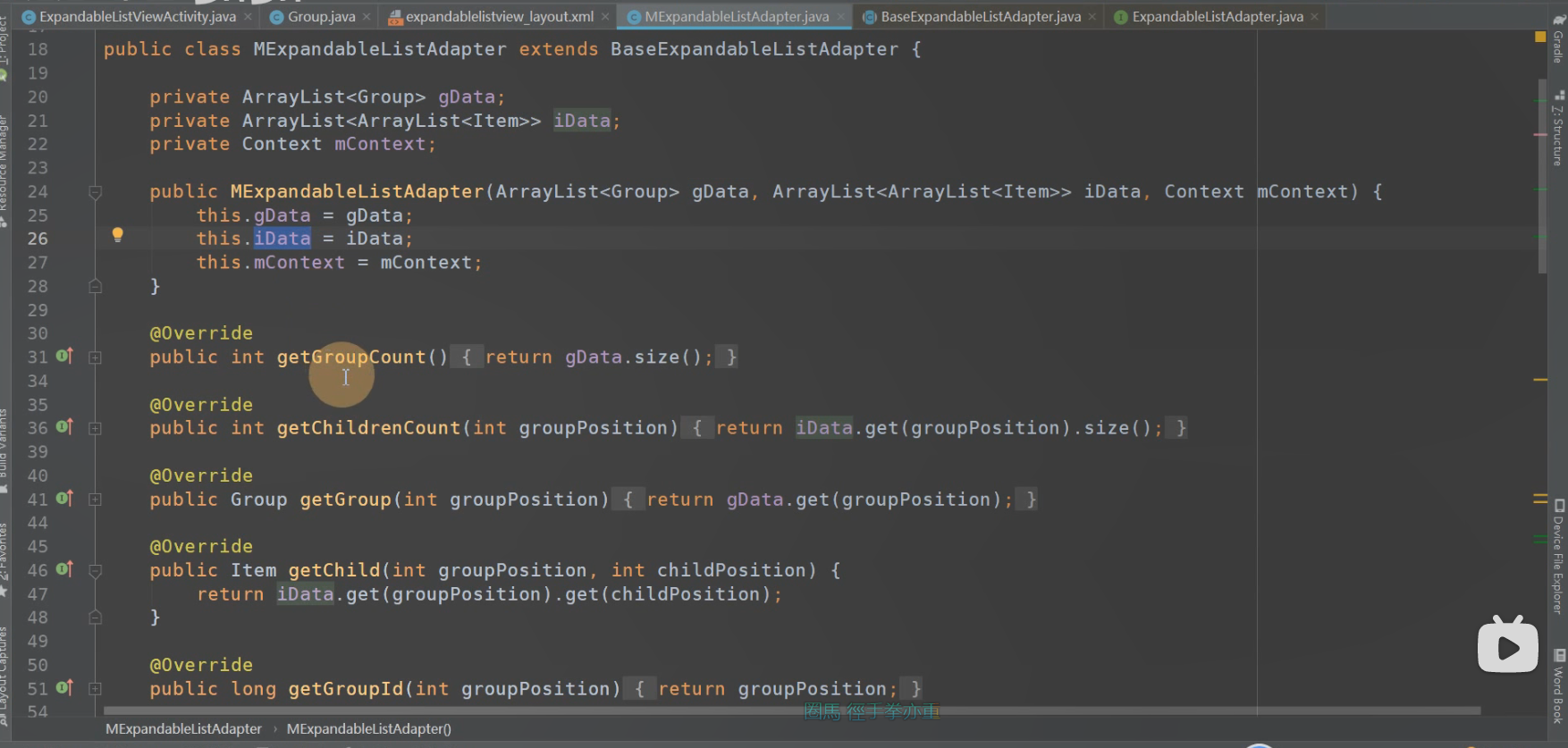Viewport: 1568px width, 748px height.
Task: Expand folded getGroupCount method at line 31
Action: coord(95,357)
